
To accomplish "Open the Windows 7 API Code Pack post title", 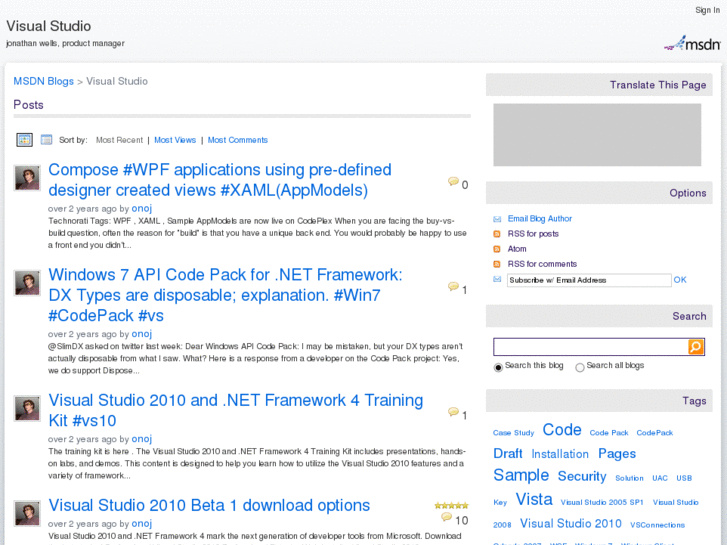I will (x=225, y=295).
